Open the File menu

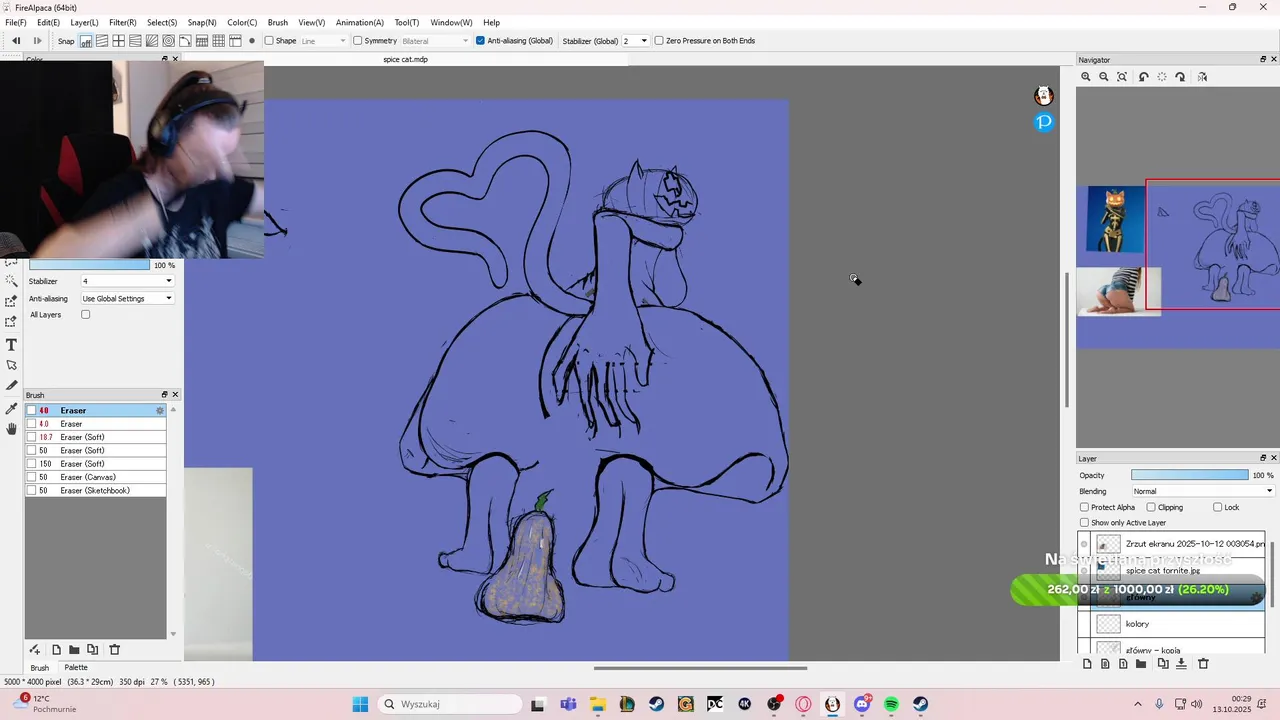15,22
